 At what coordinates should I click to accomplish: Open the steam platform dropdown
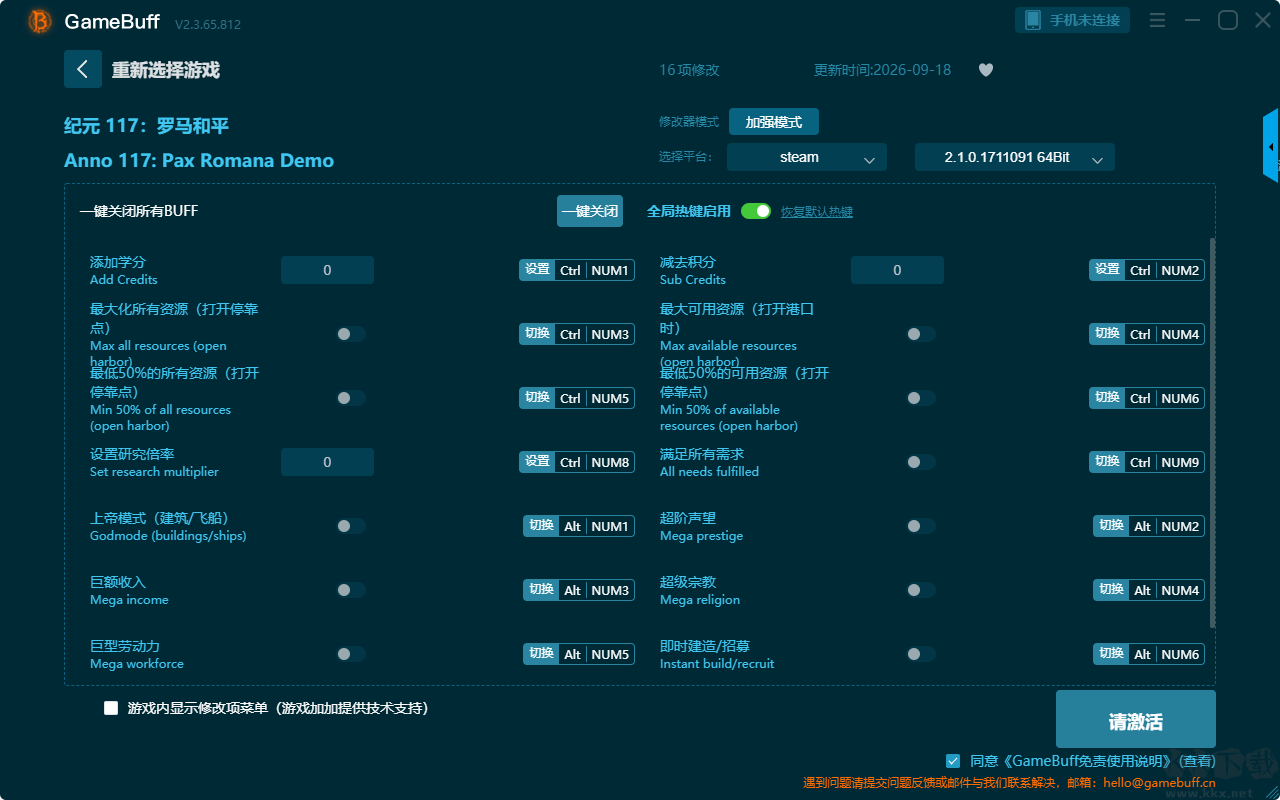point(807,157)
